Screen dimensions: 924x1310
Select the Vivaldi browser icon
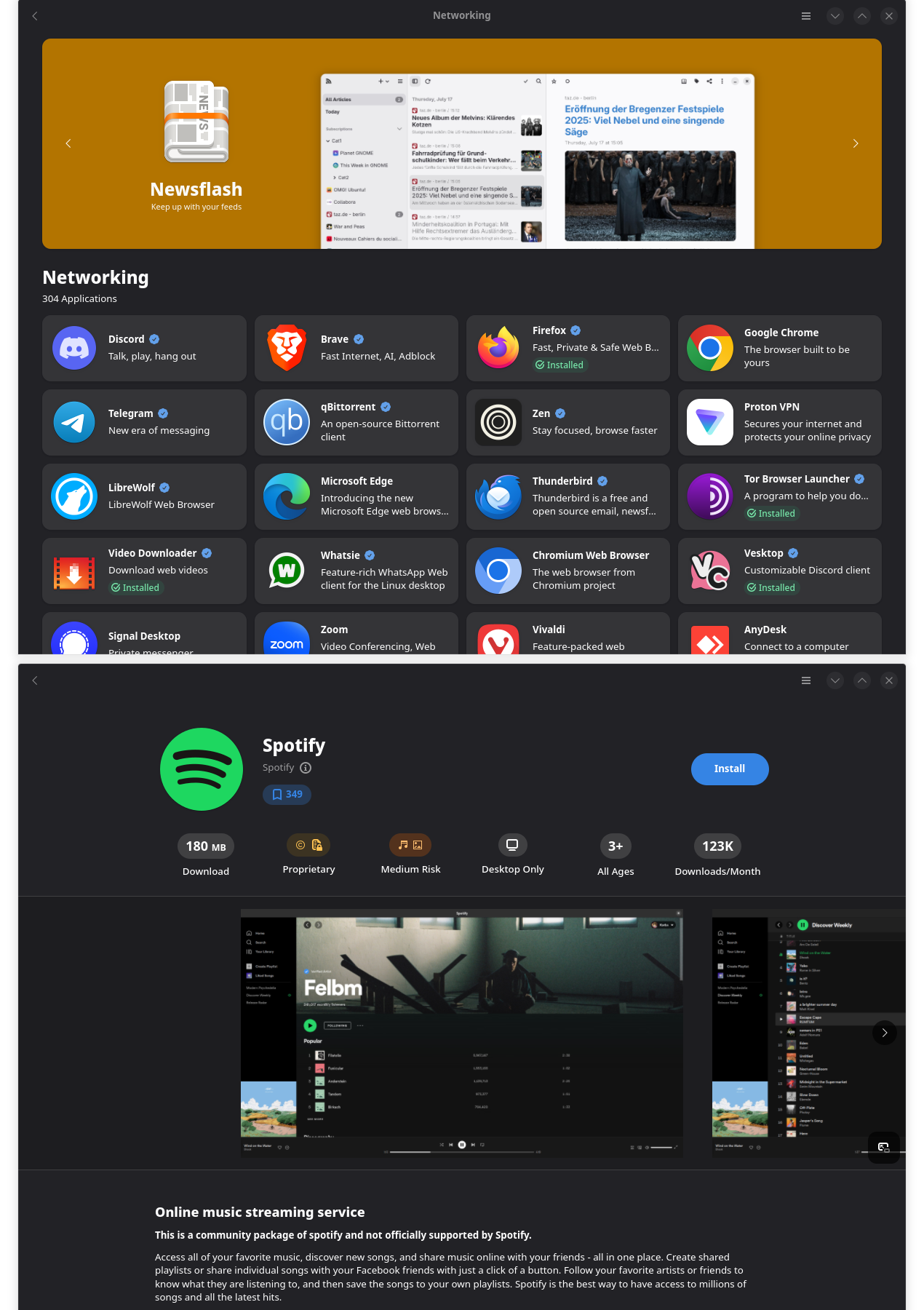click(x=498, y=640)
